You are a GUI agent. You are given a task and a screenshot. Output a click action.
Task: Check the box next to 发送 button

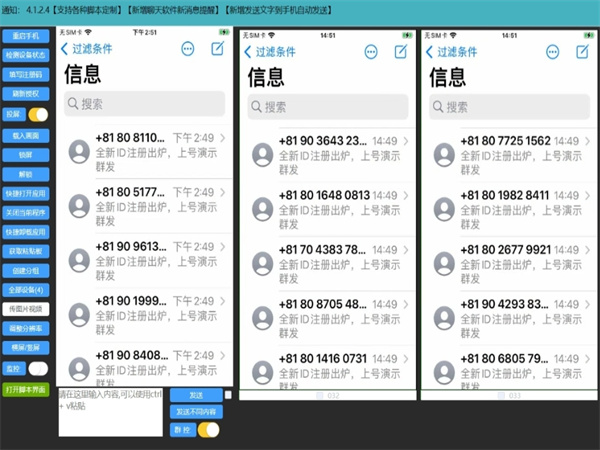coord(228,395)
